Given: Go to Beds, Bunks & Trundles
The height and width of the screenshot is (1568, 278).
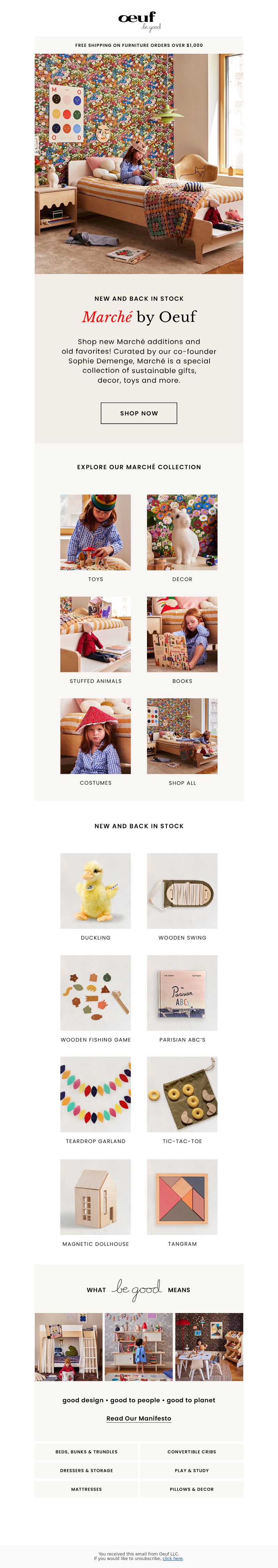Looking at the screenshot, I should coord(87,1451).
